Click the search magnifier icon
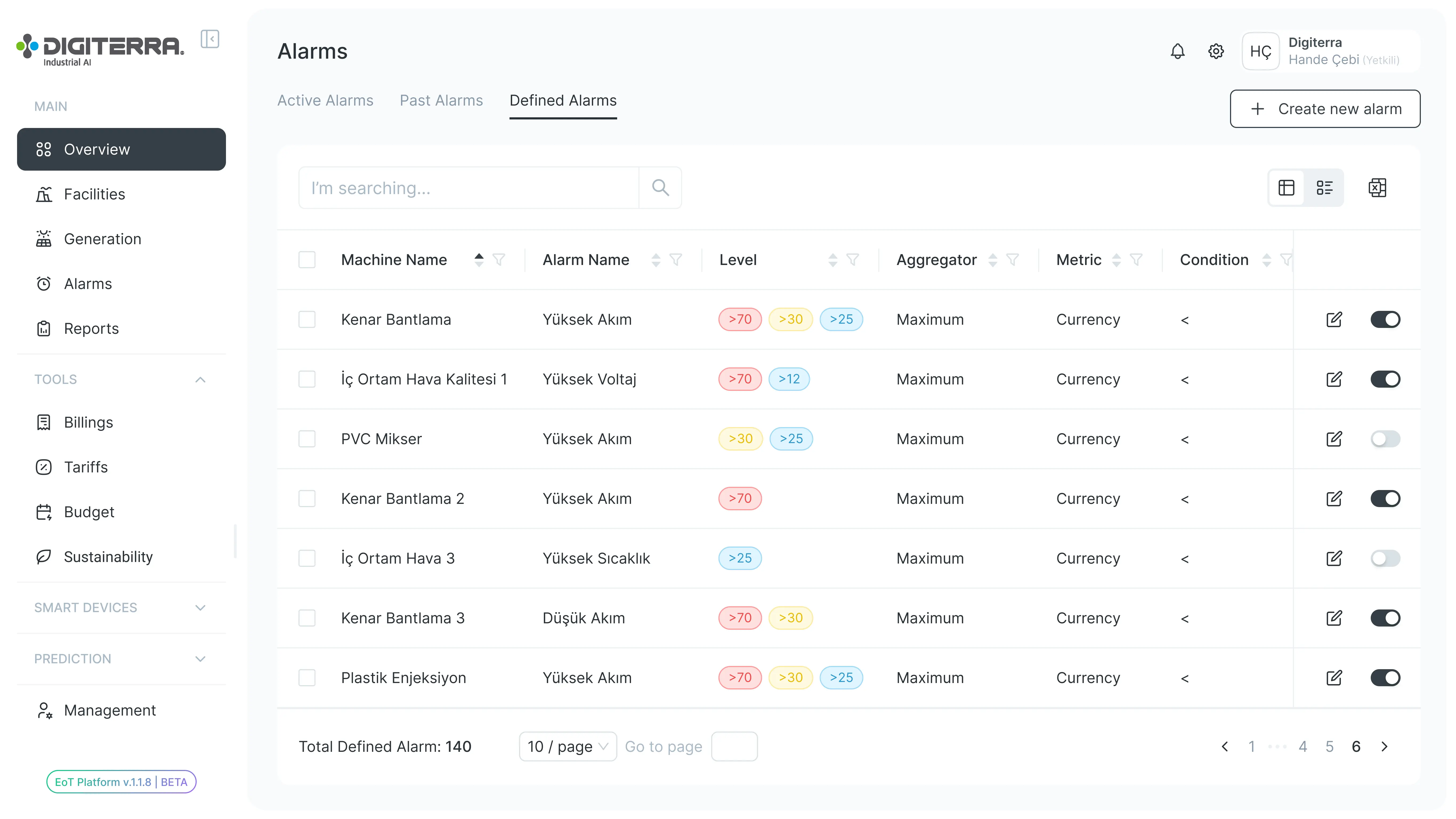 tap(660, 188)
